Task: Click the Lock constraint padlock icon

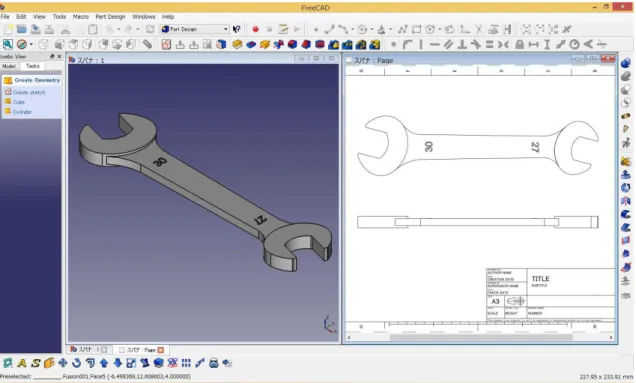Action: tap(519, 44)
